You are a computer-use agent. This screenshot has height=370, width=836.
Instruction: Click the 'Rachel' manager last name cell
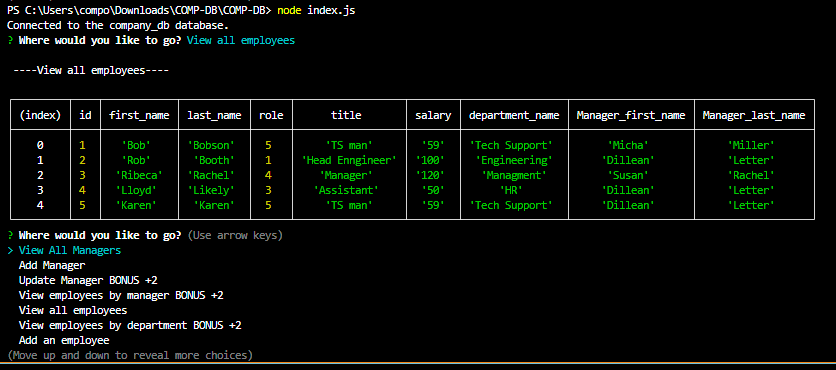pos(751,175)
